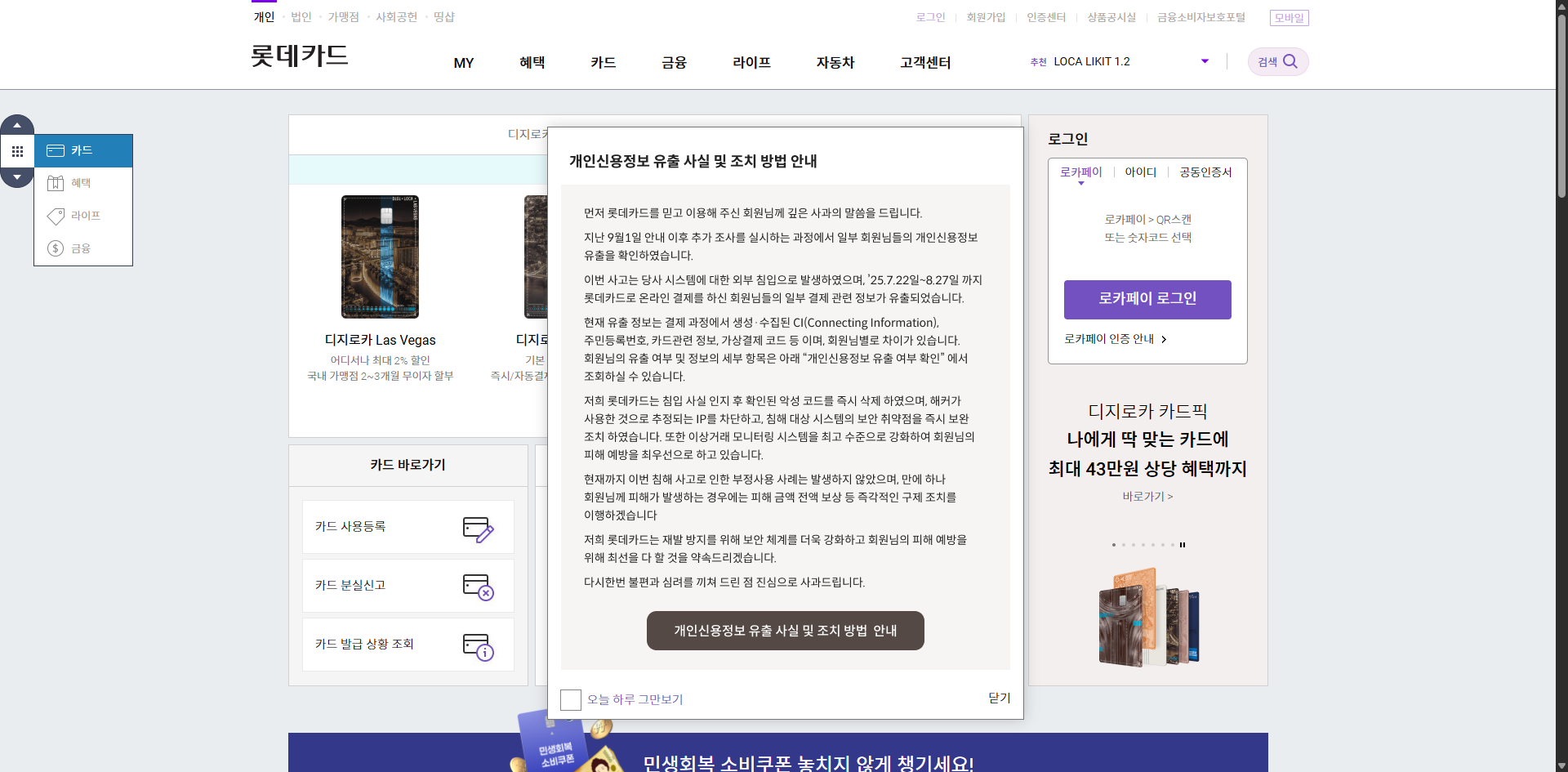
Task: Collapse side panel with up arrow
Action: coord(17,125)
